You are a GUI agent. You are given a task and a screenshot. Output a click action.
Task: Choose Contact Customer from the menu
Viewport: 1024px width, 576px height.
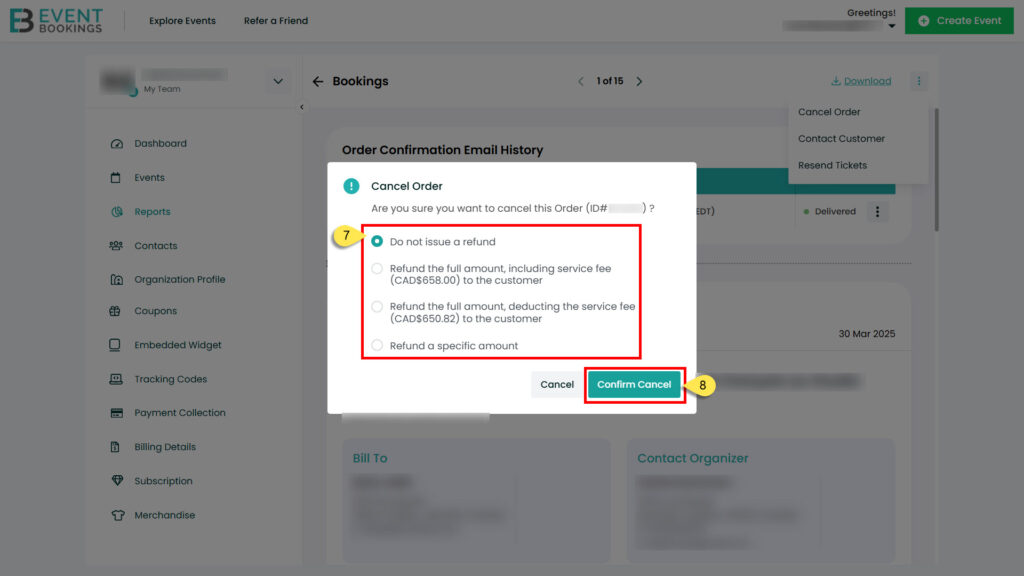841,139
